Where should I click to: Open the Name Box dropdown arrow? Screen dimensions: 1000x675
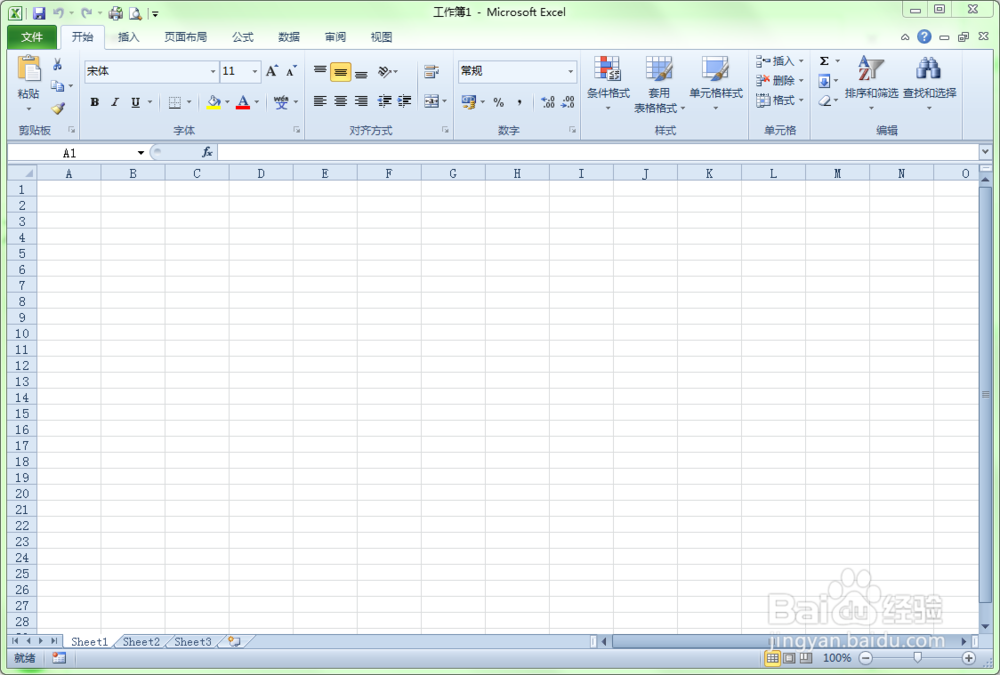141,152
